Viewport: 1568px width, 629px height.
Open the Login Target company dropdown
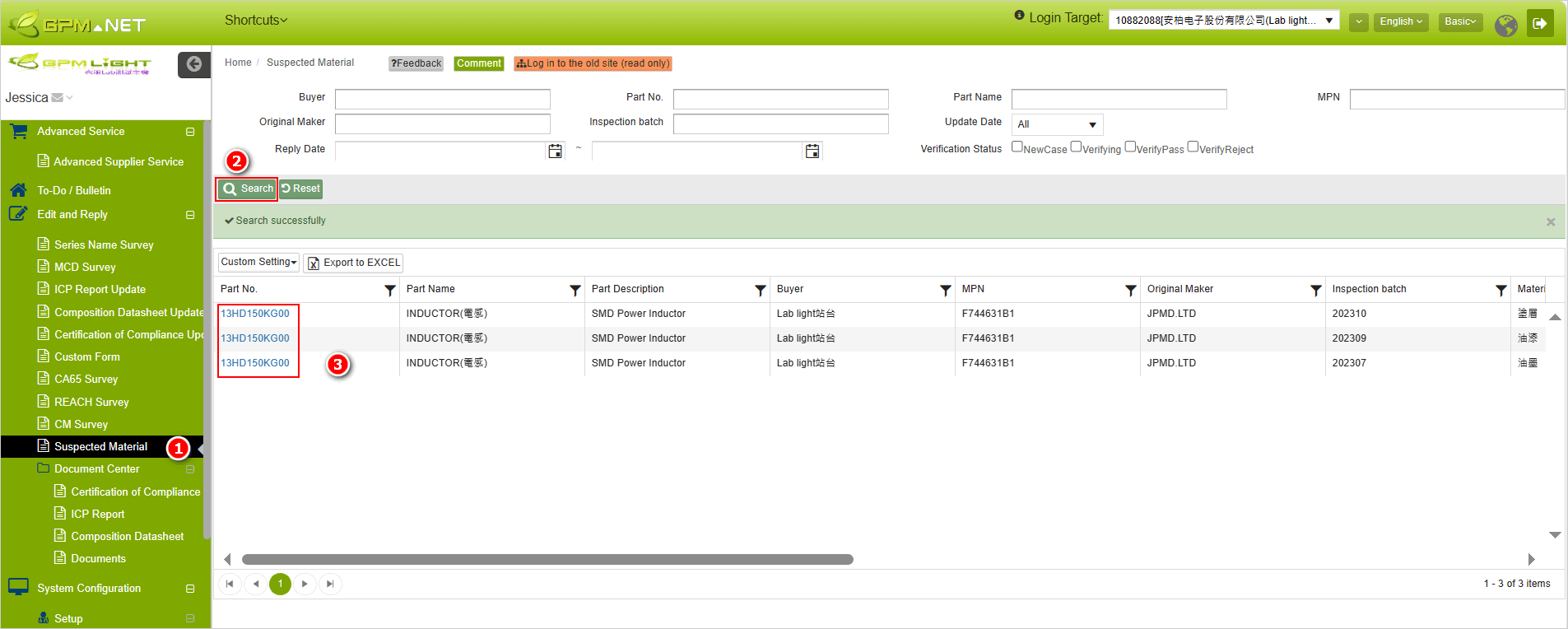point(1224,21)
